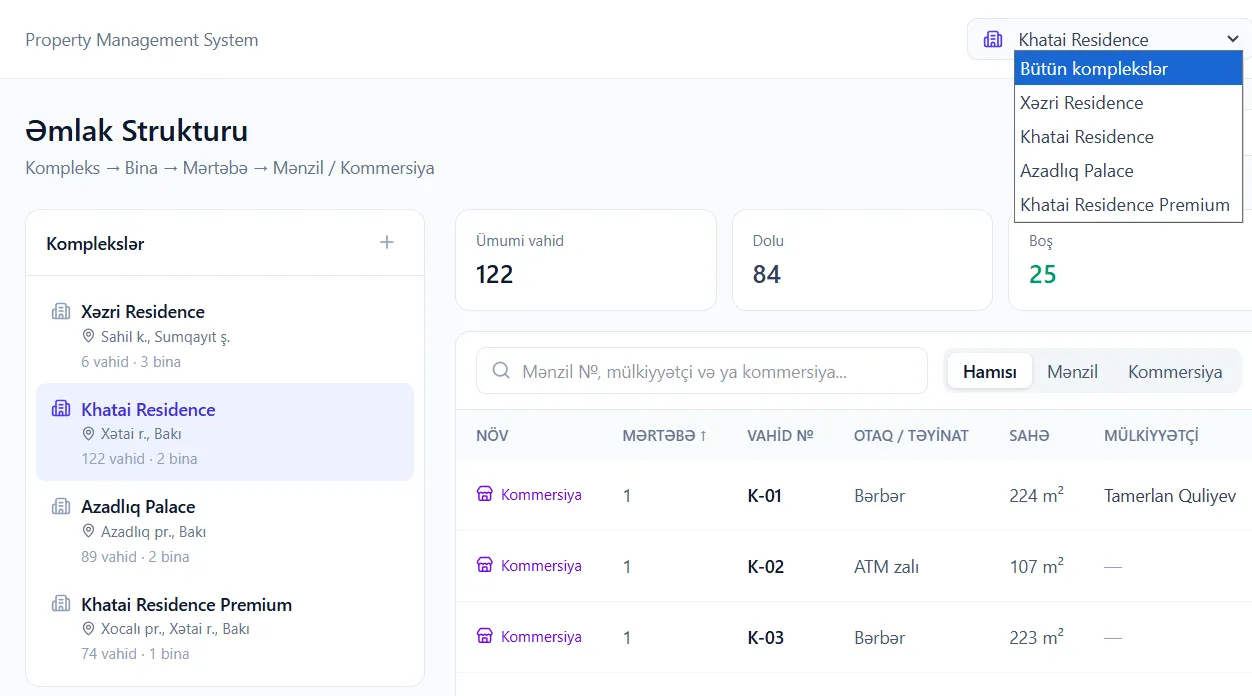Viewport: 1252px width, 696px height.
Task: Open the K-02 ATM zalı row
Action: click(853, 566)
